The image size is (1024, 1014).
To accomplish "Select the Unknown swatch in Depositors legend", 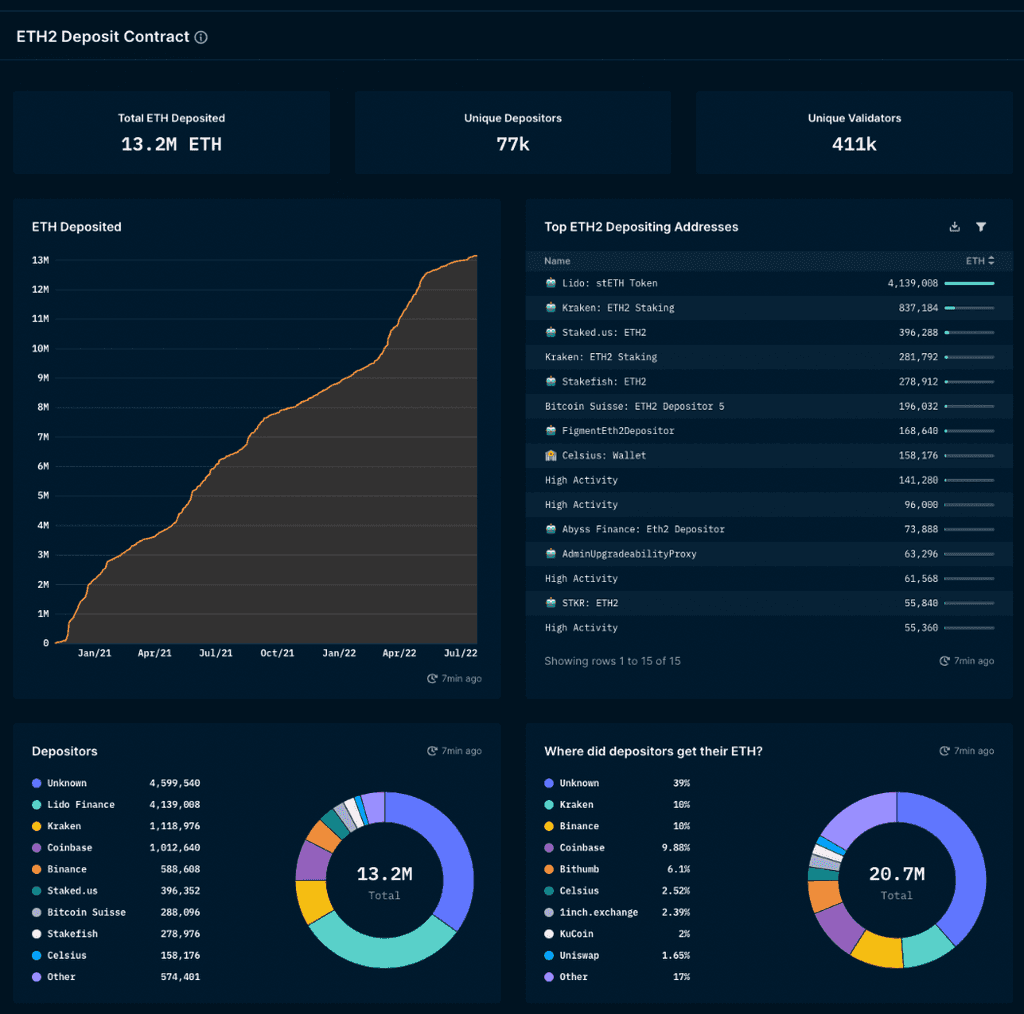I will pyautogui.click(x=37, y=783).
